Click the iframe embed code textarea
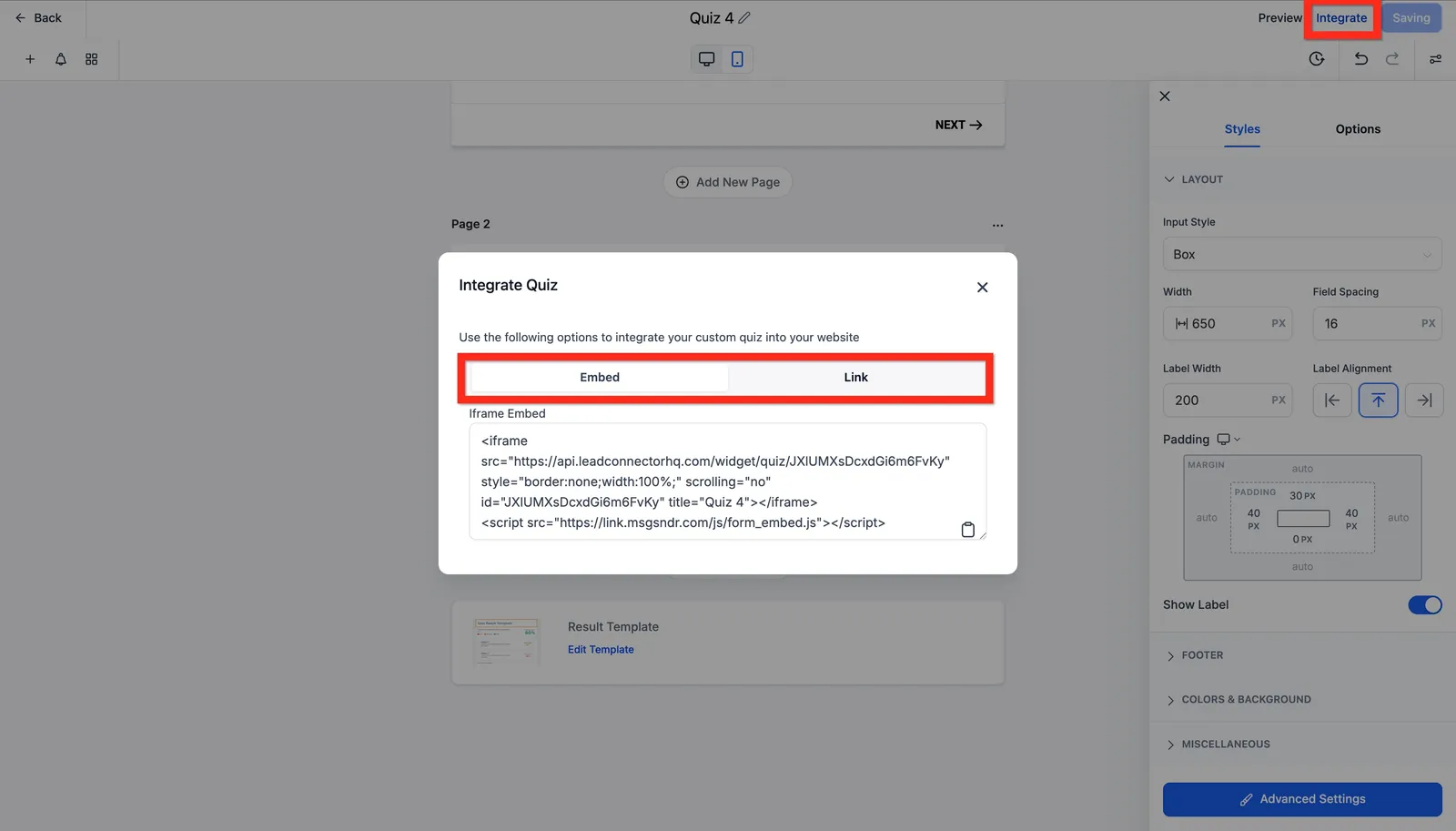 727,481
